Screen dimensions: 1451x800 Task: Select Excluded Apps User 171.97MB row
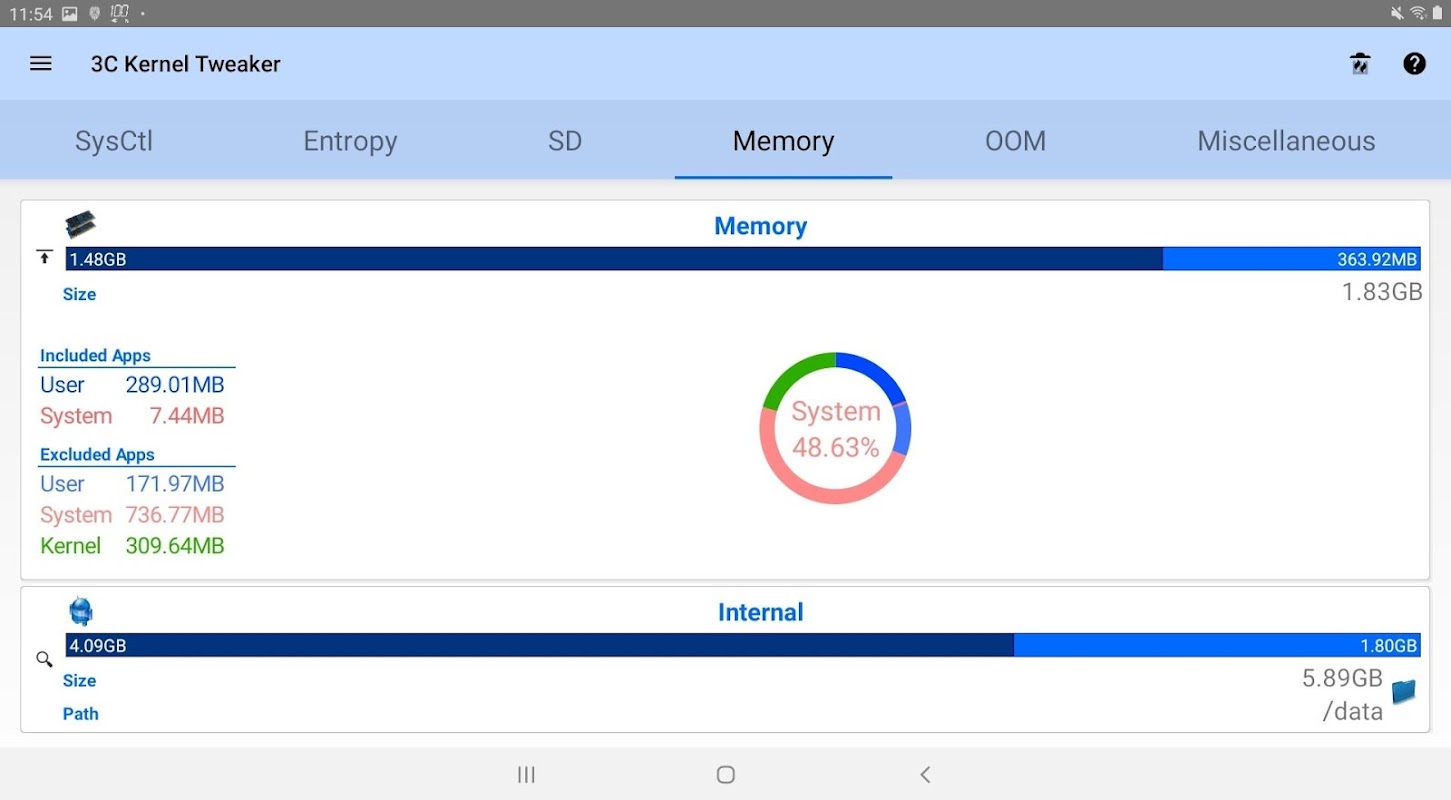coord(132,484)
